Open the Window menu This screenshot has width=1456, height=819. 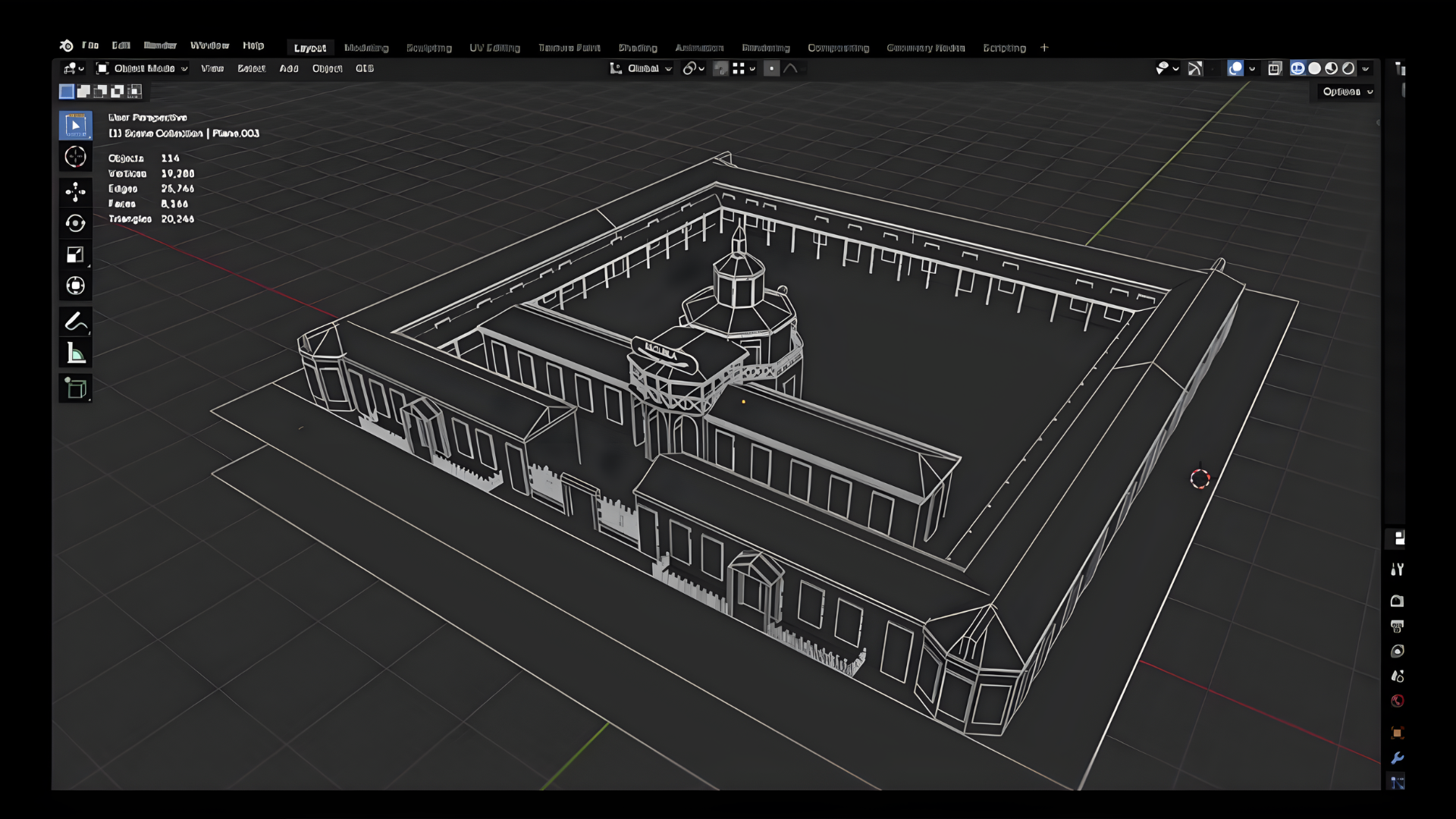click(x=209, y=45)
